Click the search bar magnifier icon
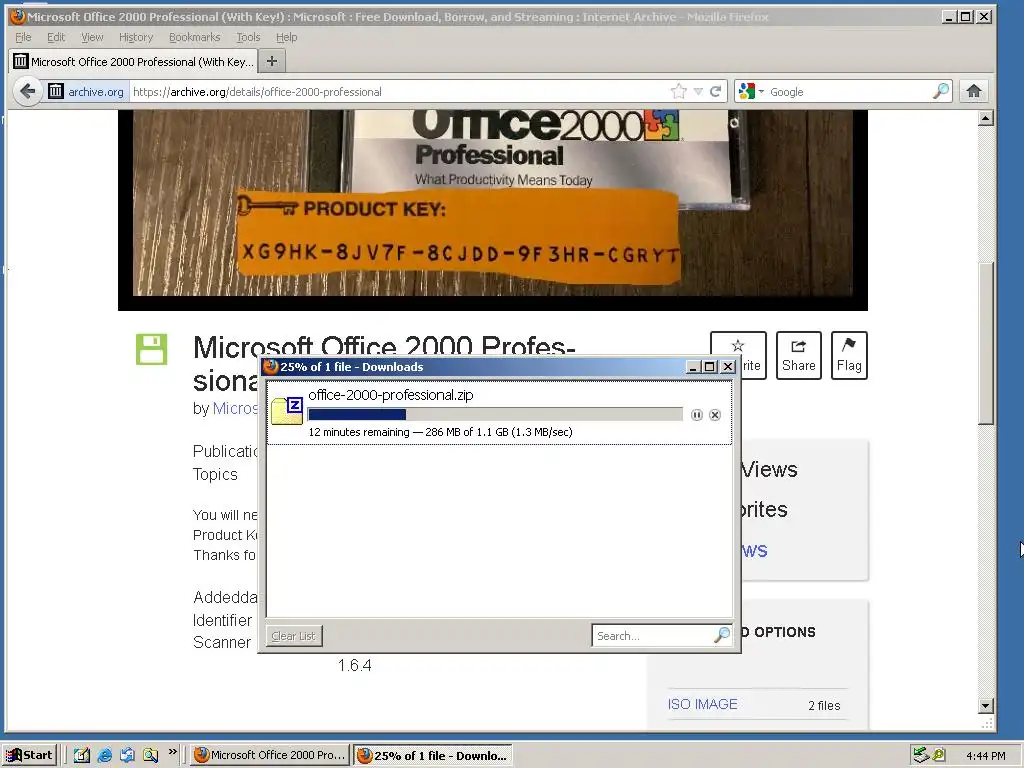Image resolution: width=1024 pixels, height=768 pixels. [x=940, y=91]
